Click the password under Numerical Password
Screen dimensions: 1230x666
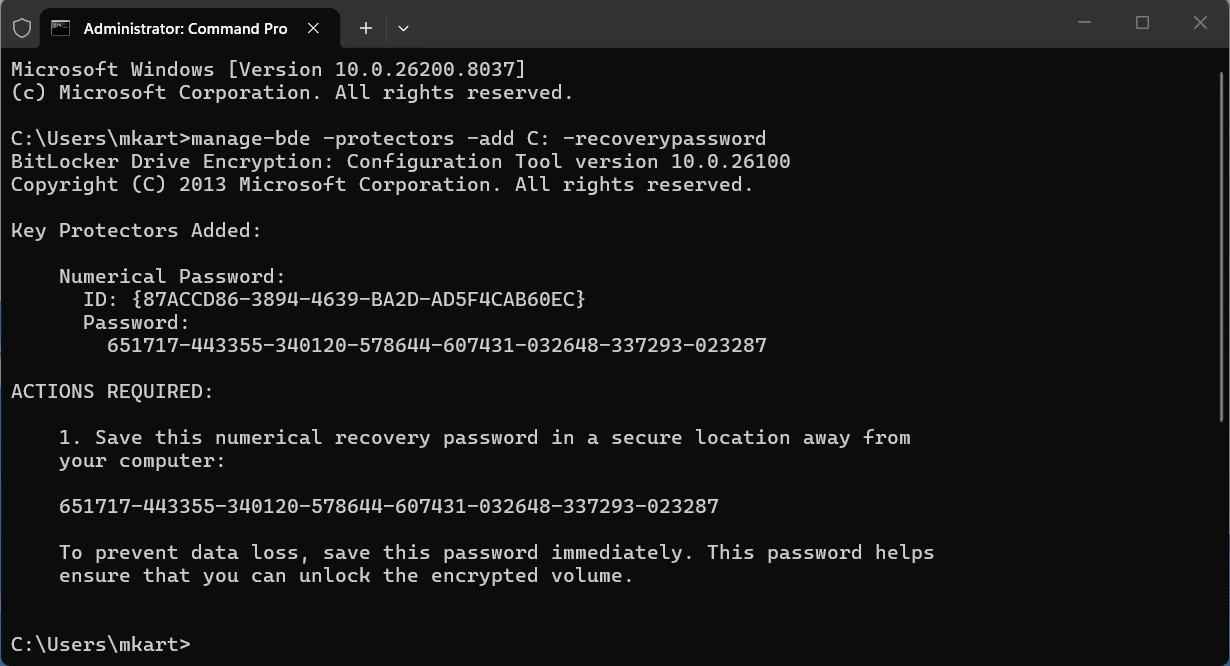(436, 346)
